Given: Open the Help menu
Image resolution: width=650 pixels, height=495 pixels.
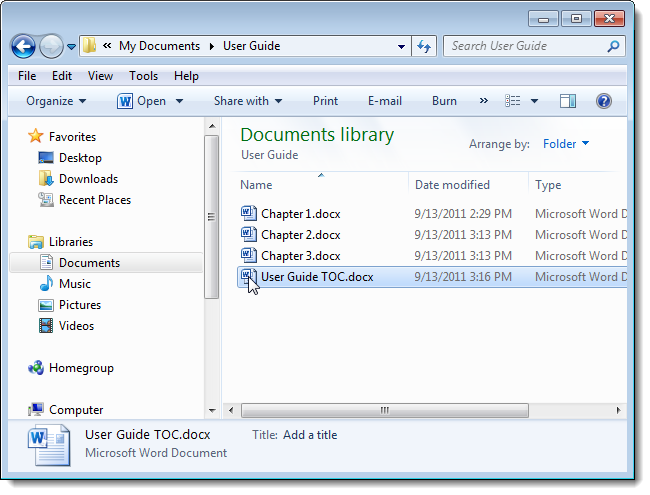Looking at the screenshot, I should click(186, 76).
